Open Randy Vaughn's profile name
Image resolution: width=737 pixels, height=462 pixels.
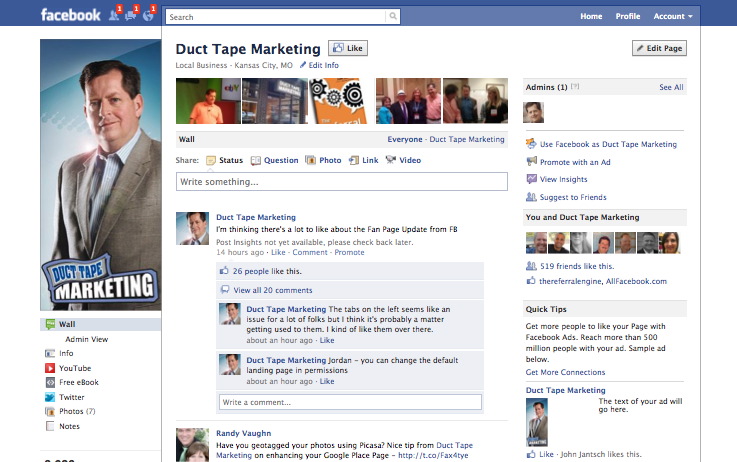tap(243, 433)
